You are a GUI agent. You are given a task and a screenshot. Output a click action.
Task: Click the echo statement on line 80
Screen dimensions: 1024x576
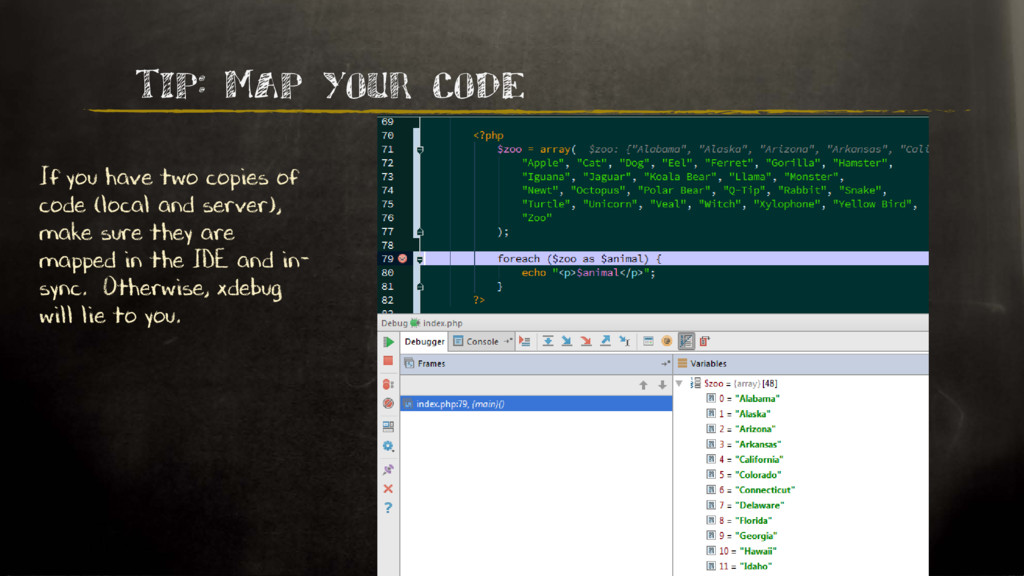click(x=588, y=273)
